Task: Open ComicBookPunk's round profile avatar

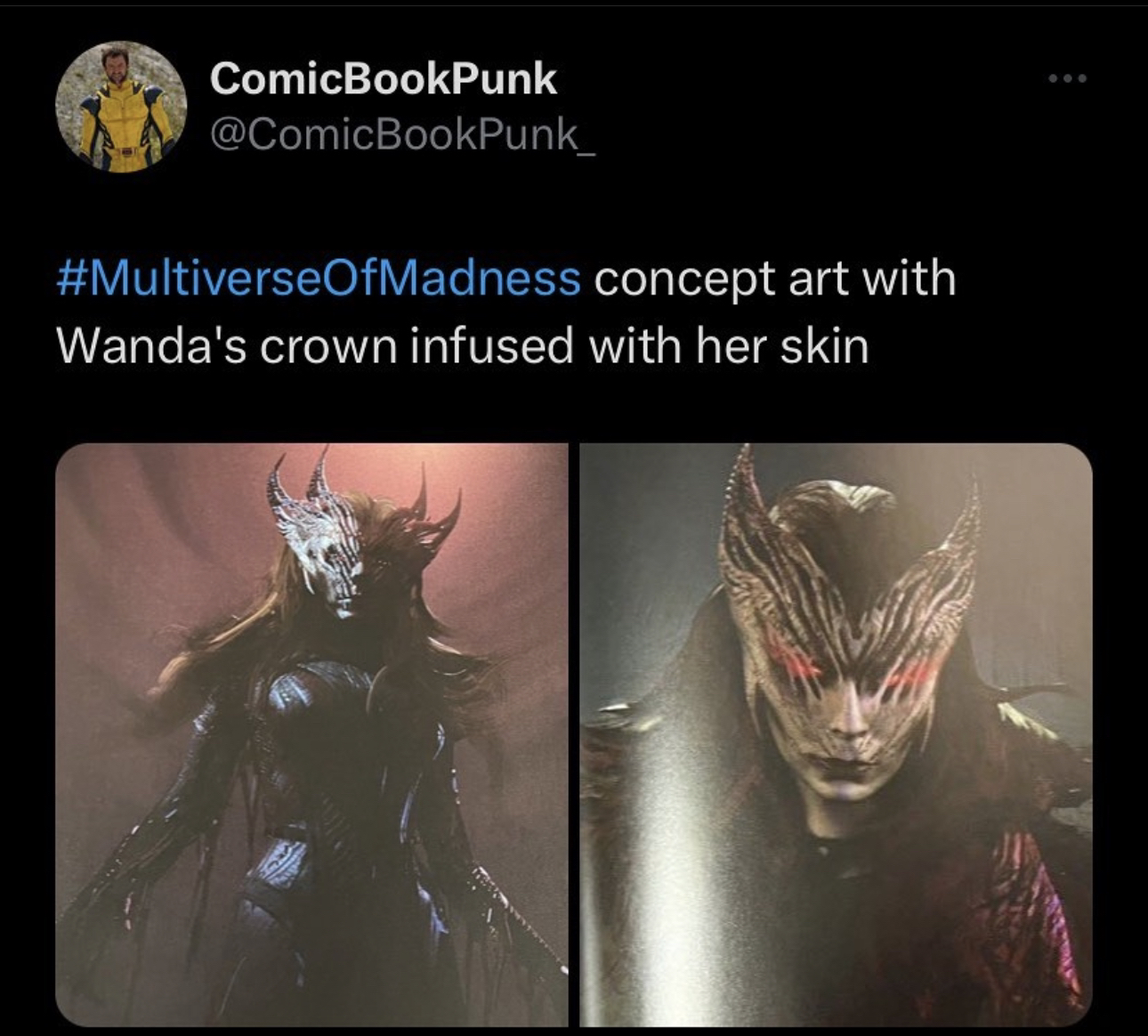Action: click(122, 107)
